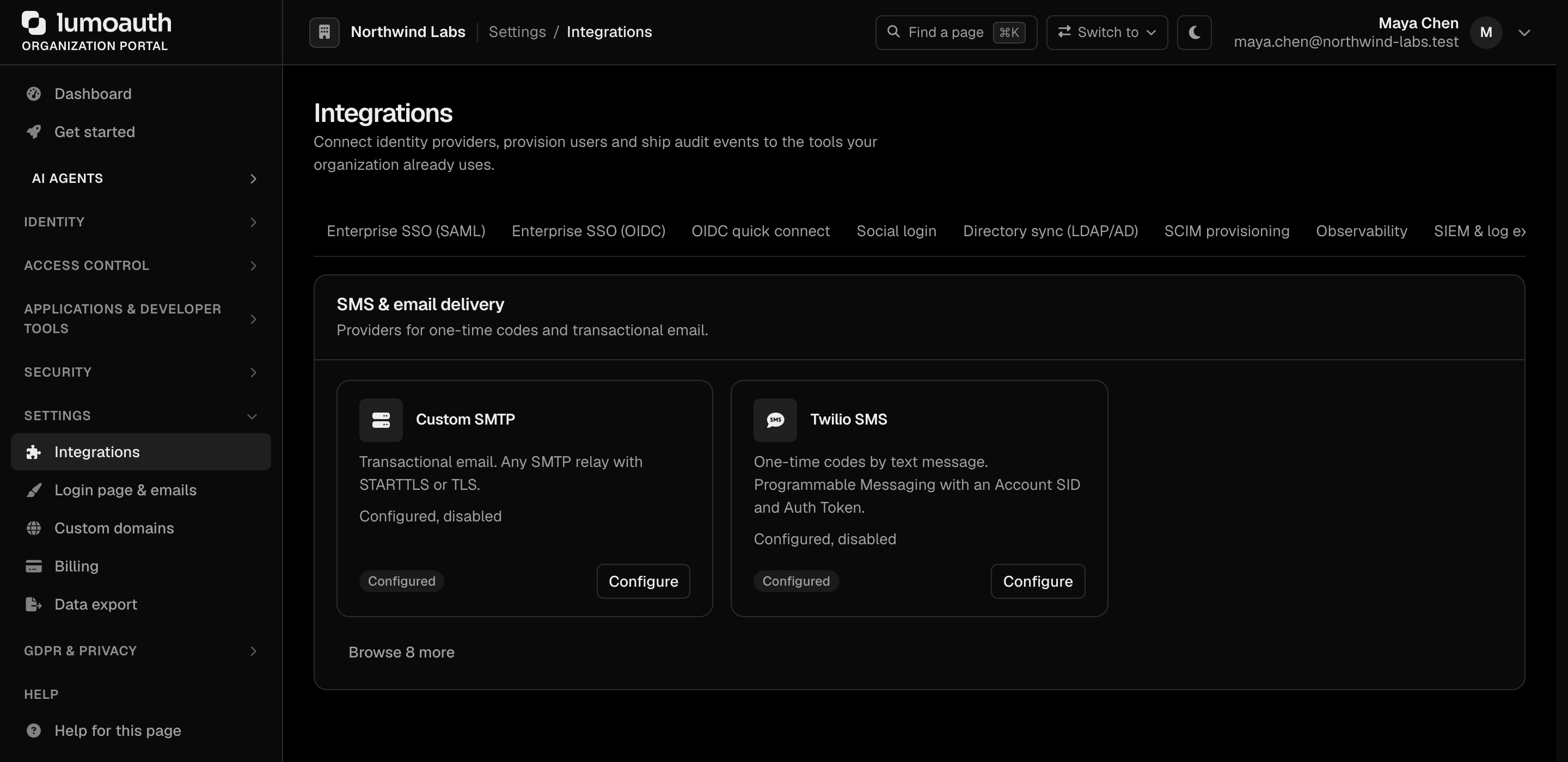Switch to OIDC quick connect tab
1568x762 pixels.
pos(760,231)
